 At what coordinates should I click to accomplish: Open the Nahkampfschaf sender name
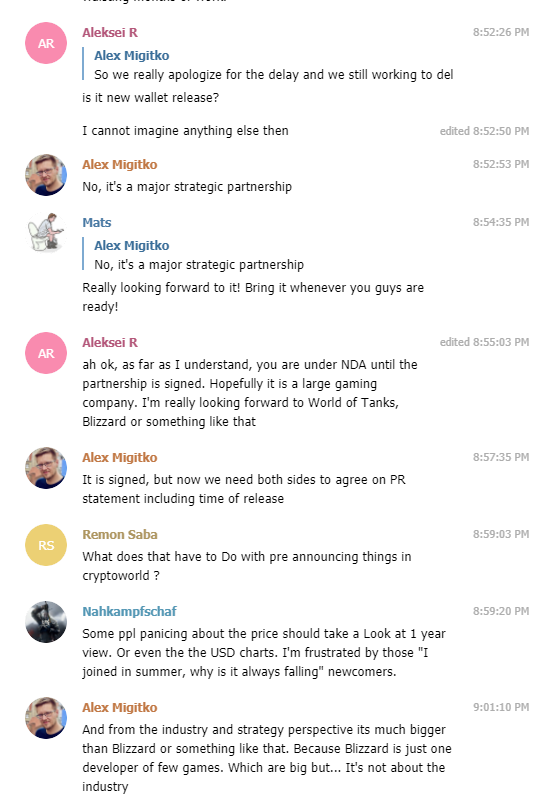(129, 611)
